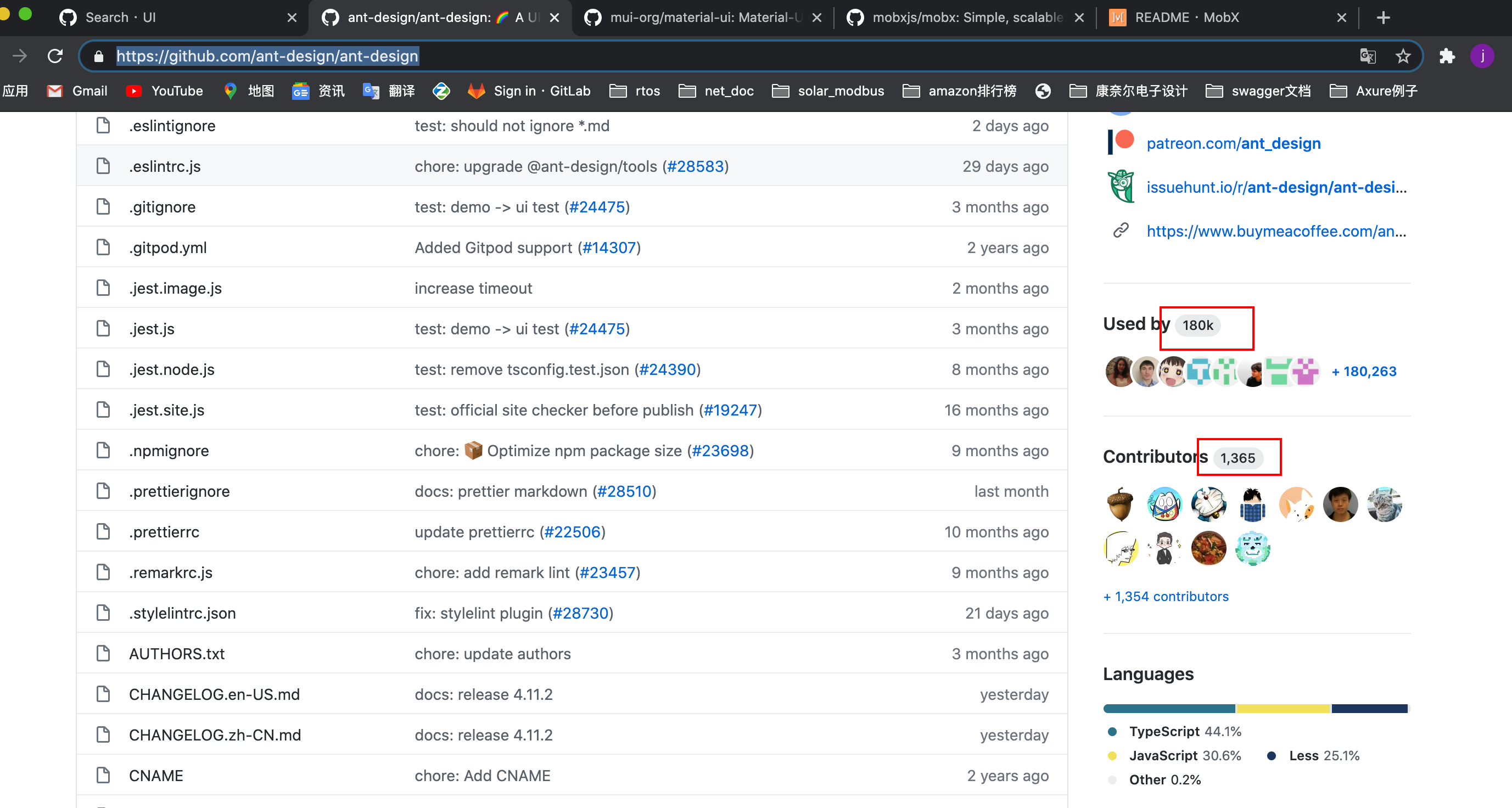The width and height of the screenshot is (1512, 808).
Task: Open the CHANGELOG.zh-CN.md file
Action: tap(215, 735)
